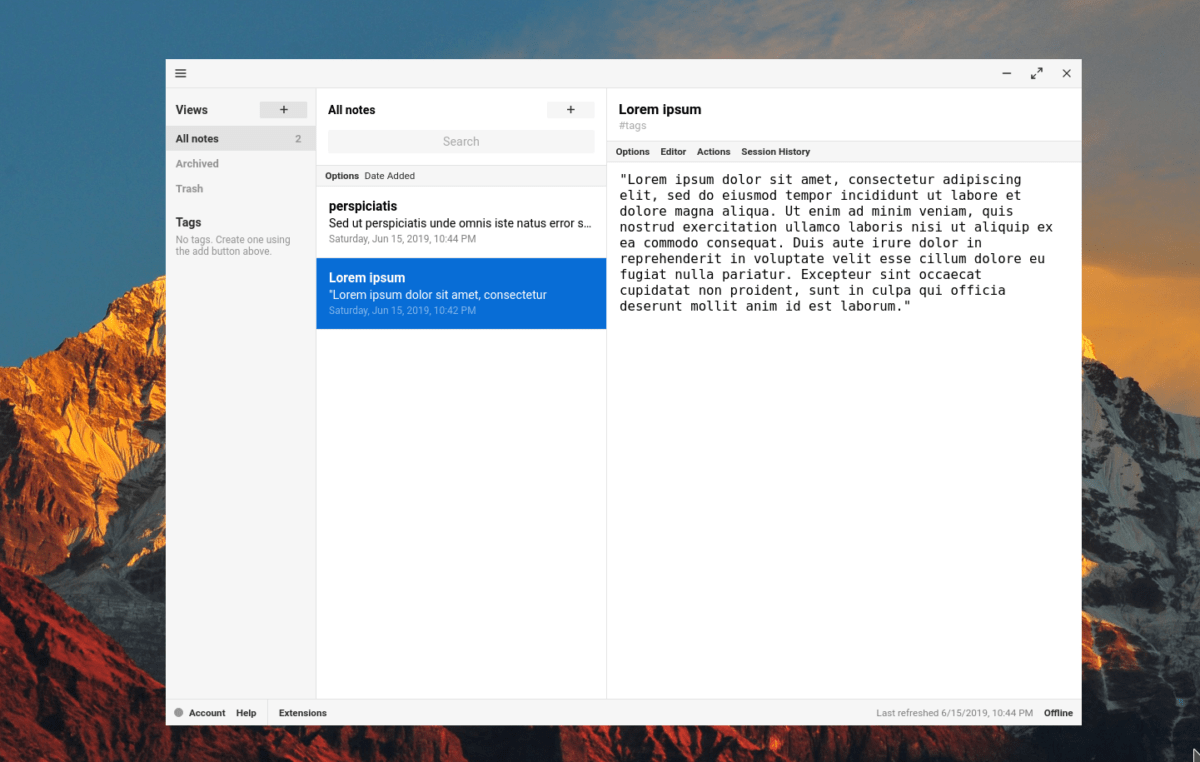Viewport: 1200px width, 762px height.
Task: Click the account status circle icon
Action: pyautogui.click(x=178, y=712)
